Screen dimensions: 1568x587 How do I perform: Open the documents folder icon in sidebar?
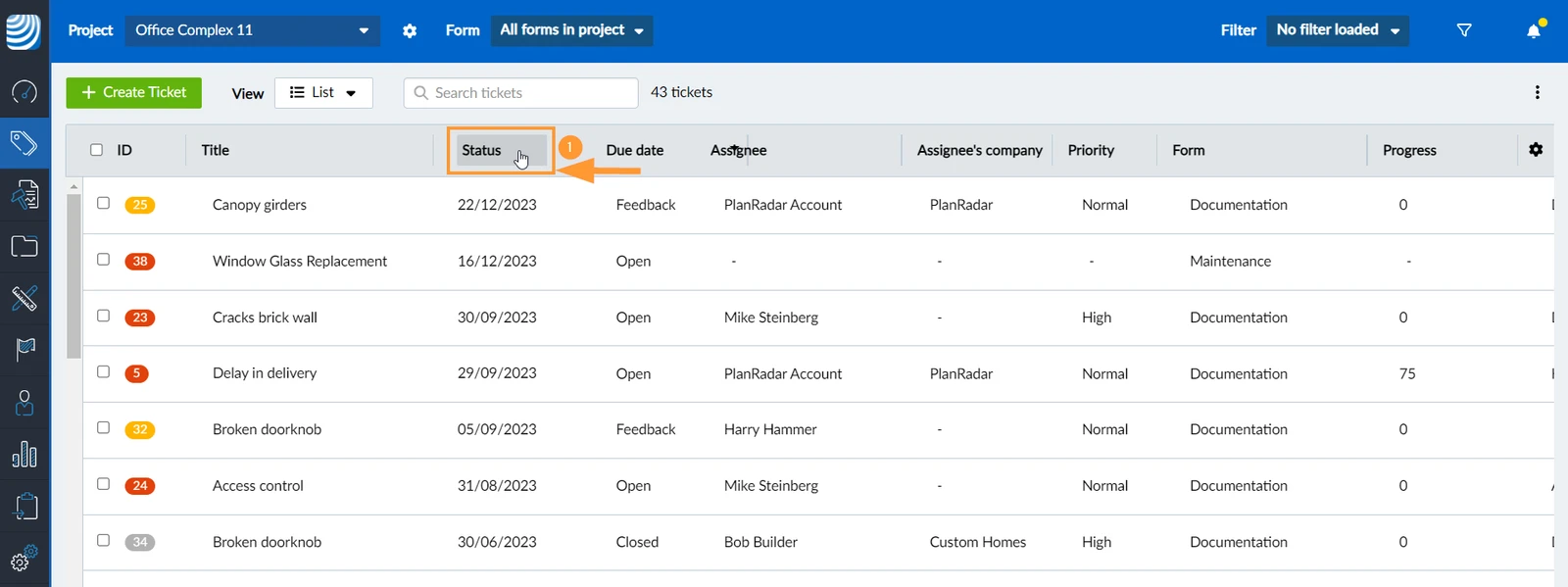(24, 246)
